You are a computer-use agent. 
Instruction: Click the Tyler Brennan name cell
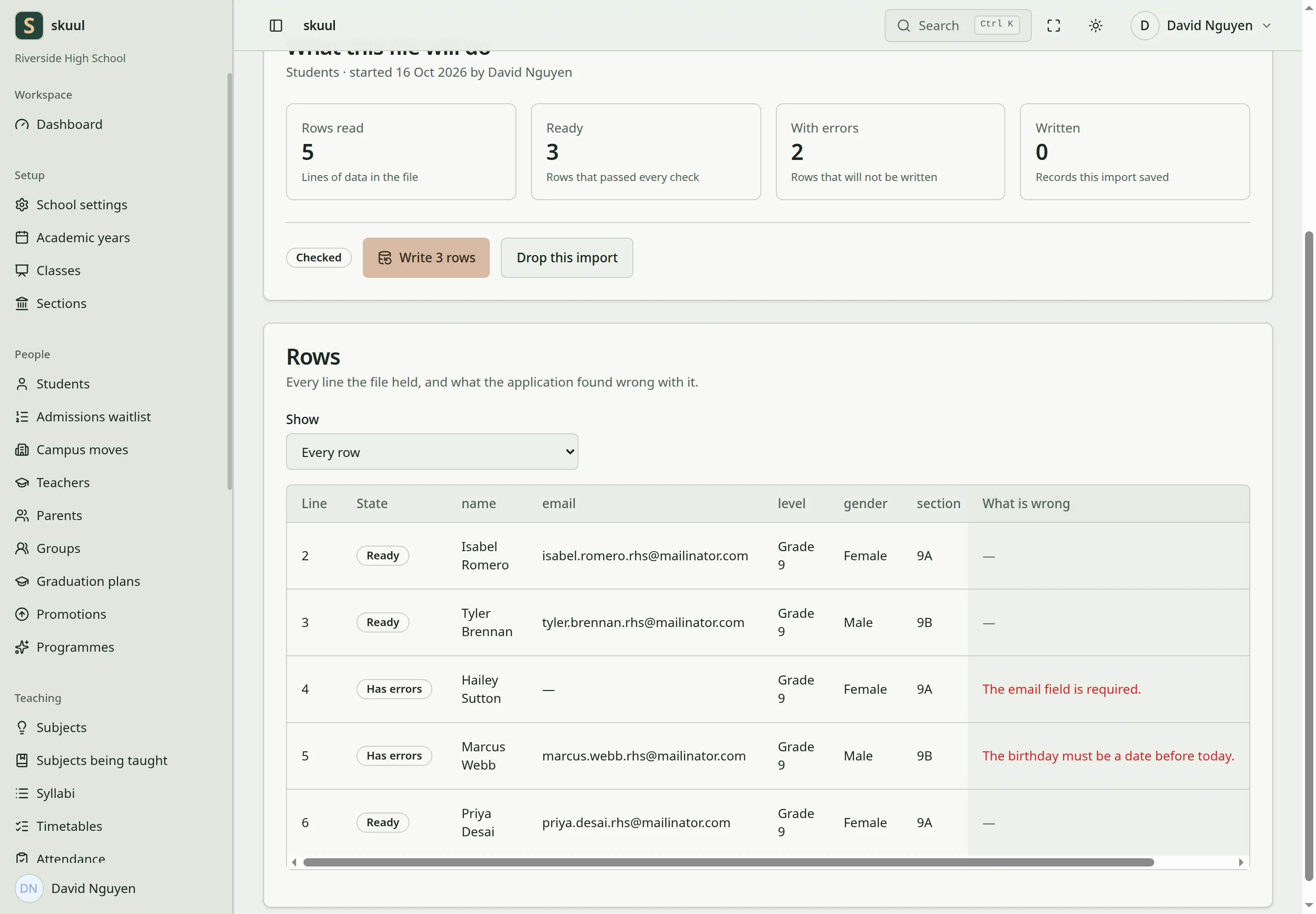(487, 622)
